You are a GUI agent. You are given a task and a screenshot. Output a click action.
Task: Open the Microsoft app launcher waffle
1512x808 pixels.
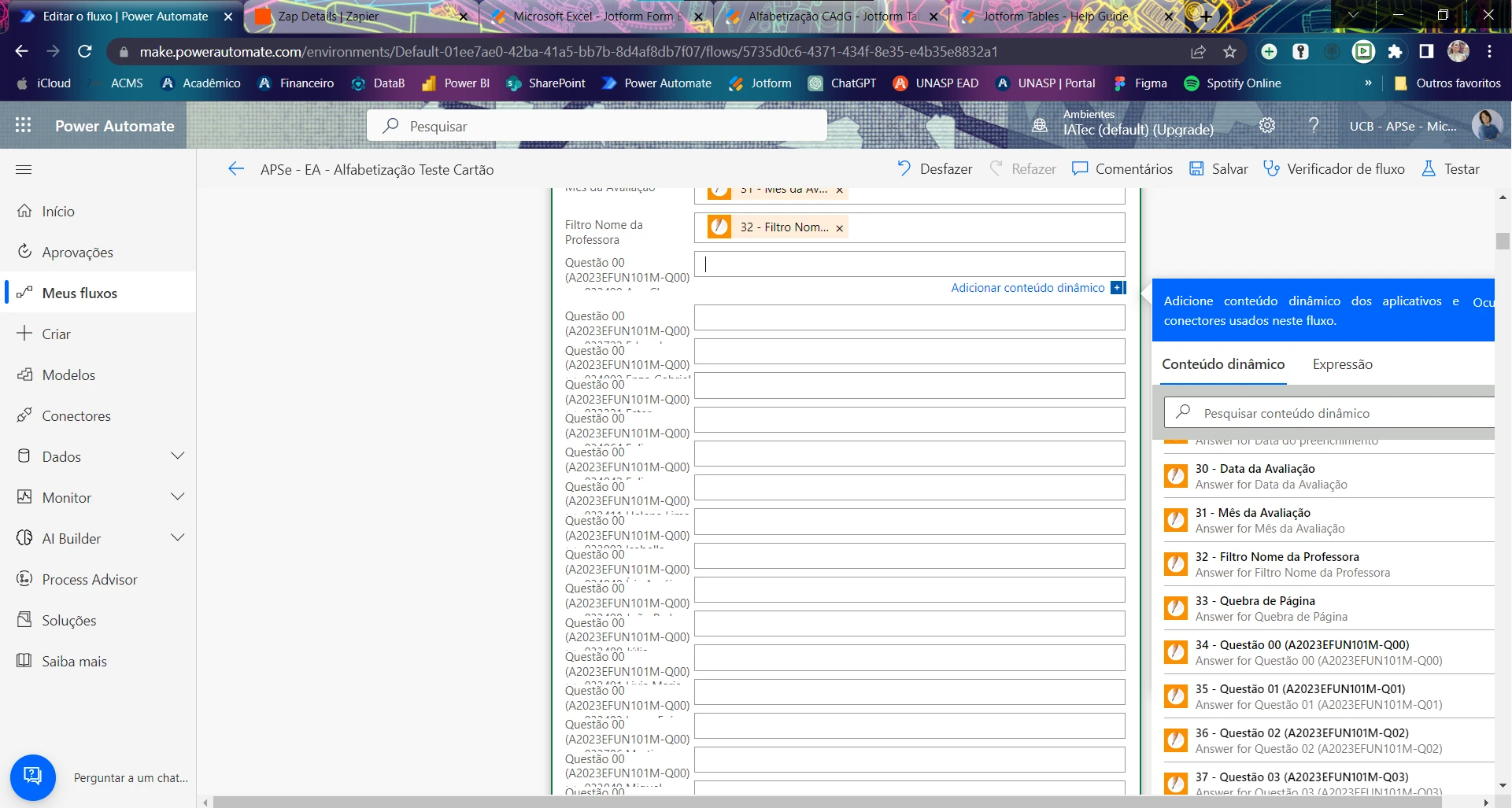(24, 125)
